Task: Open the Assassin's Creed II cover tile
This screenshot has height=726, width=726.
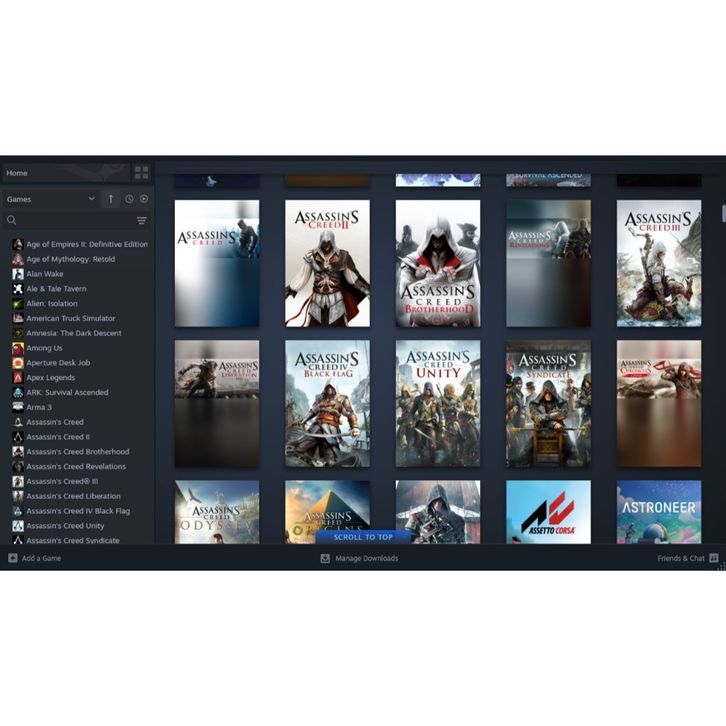Action: pos(327,263)
